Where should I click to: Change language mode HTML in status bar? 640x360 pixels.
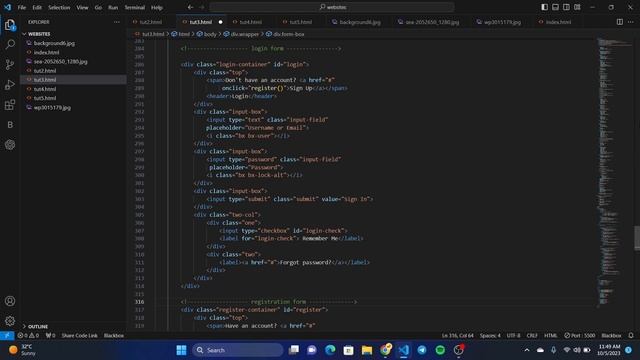pos(551,336)
